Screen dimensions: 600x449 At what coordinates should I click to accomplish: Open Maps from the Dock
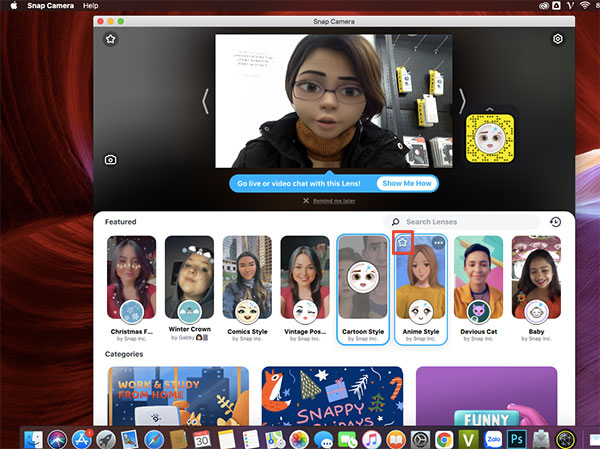[x=275, y=439]
